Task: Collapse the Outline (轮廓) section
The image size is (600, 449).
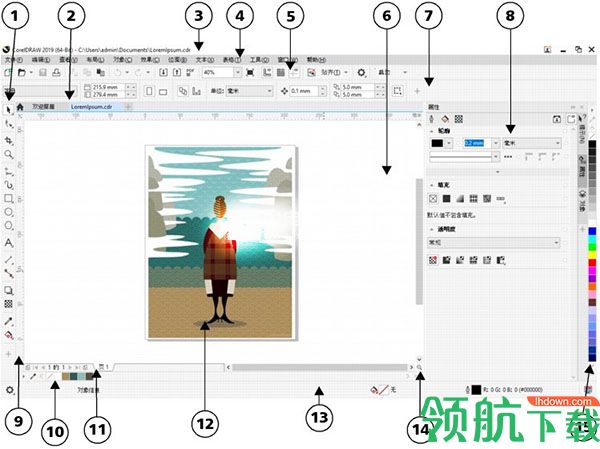Action: 432,131
